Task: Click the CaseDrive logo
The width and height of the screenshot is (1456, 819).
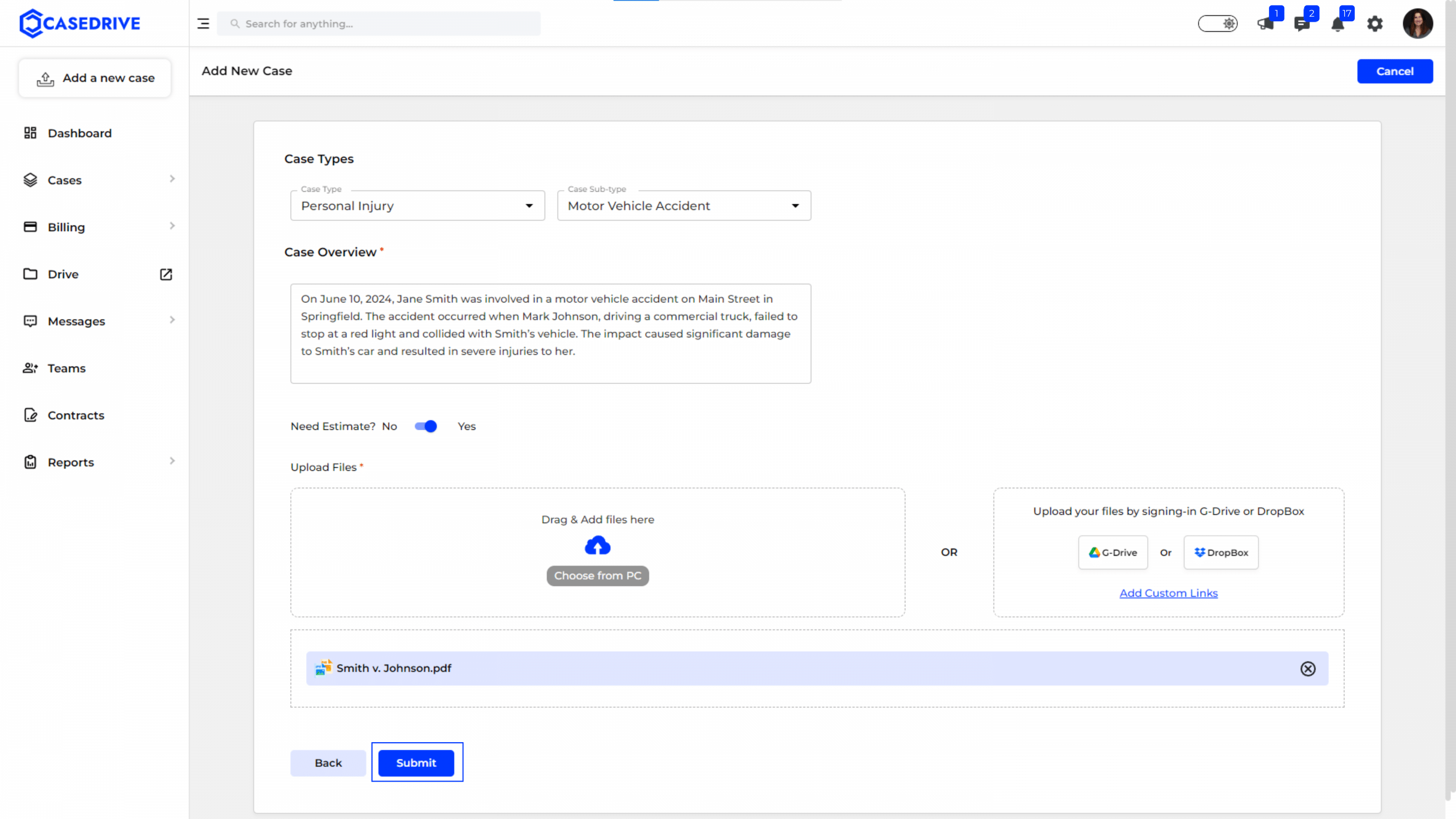Action: click(80, 23)
